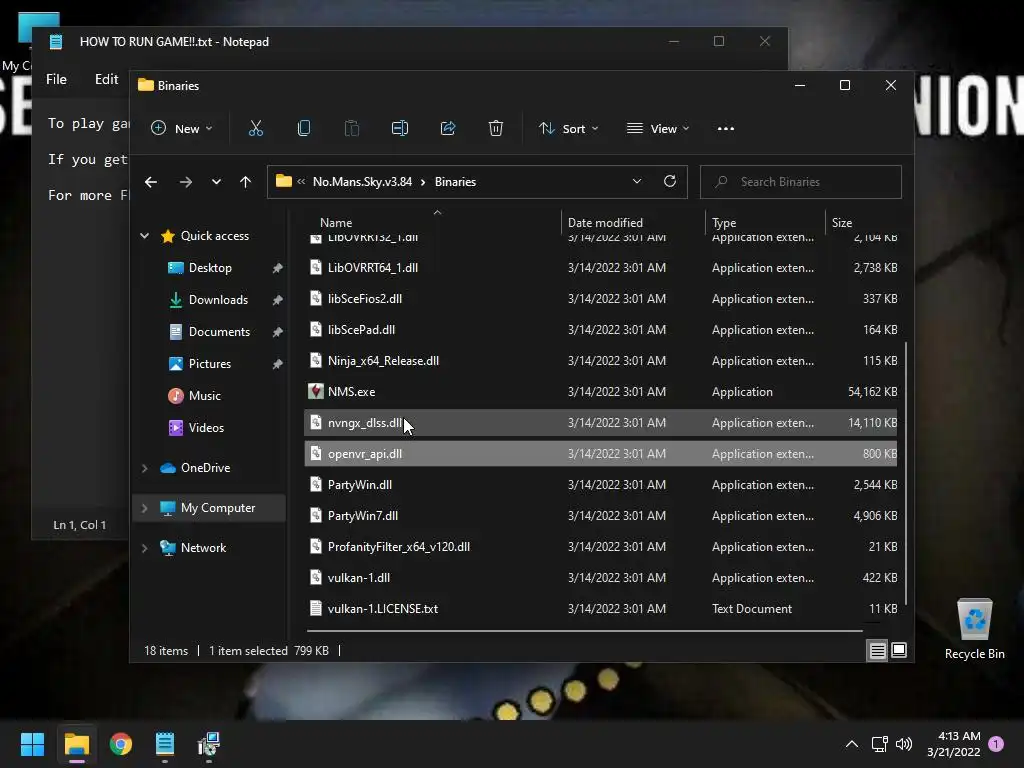Open recent locations chevron dropdown

coord(216,182)
